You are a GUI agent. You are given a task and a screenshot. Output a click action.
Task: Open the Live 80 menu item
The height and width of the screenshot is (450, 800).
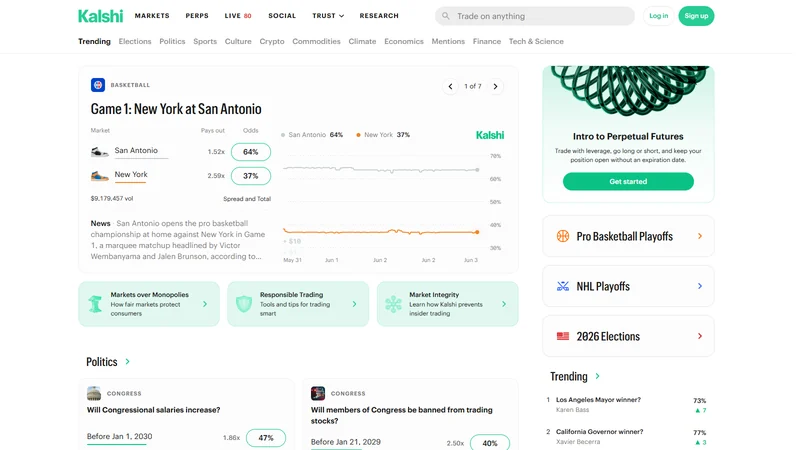(238, 16)
